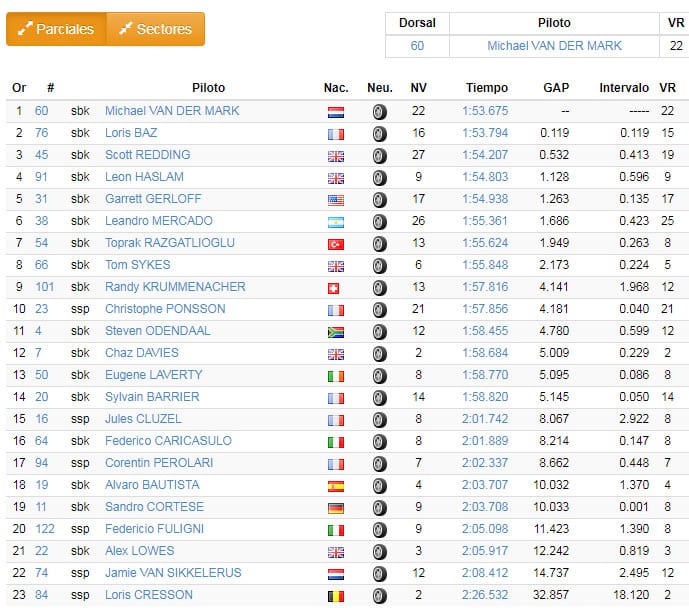Click Belgian flag beside Loris CRESSON
Image resolution: width=689 pixels, height=608 pixels.
pyautogui.click(x=336, y=595)
